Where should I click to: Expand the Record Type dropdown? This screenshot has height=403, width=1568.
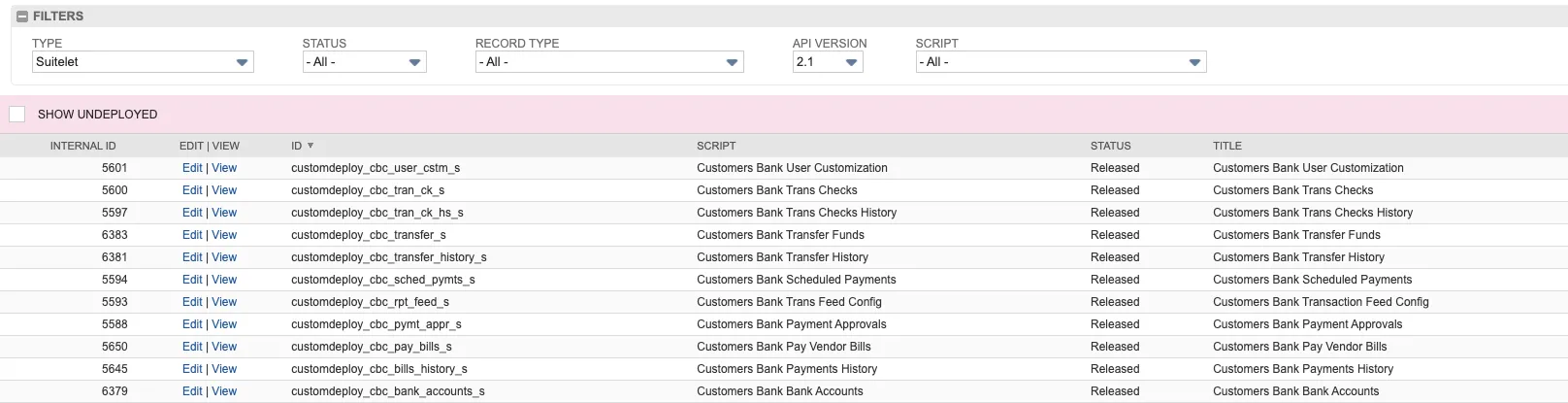[609, 62]
